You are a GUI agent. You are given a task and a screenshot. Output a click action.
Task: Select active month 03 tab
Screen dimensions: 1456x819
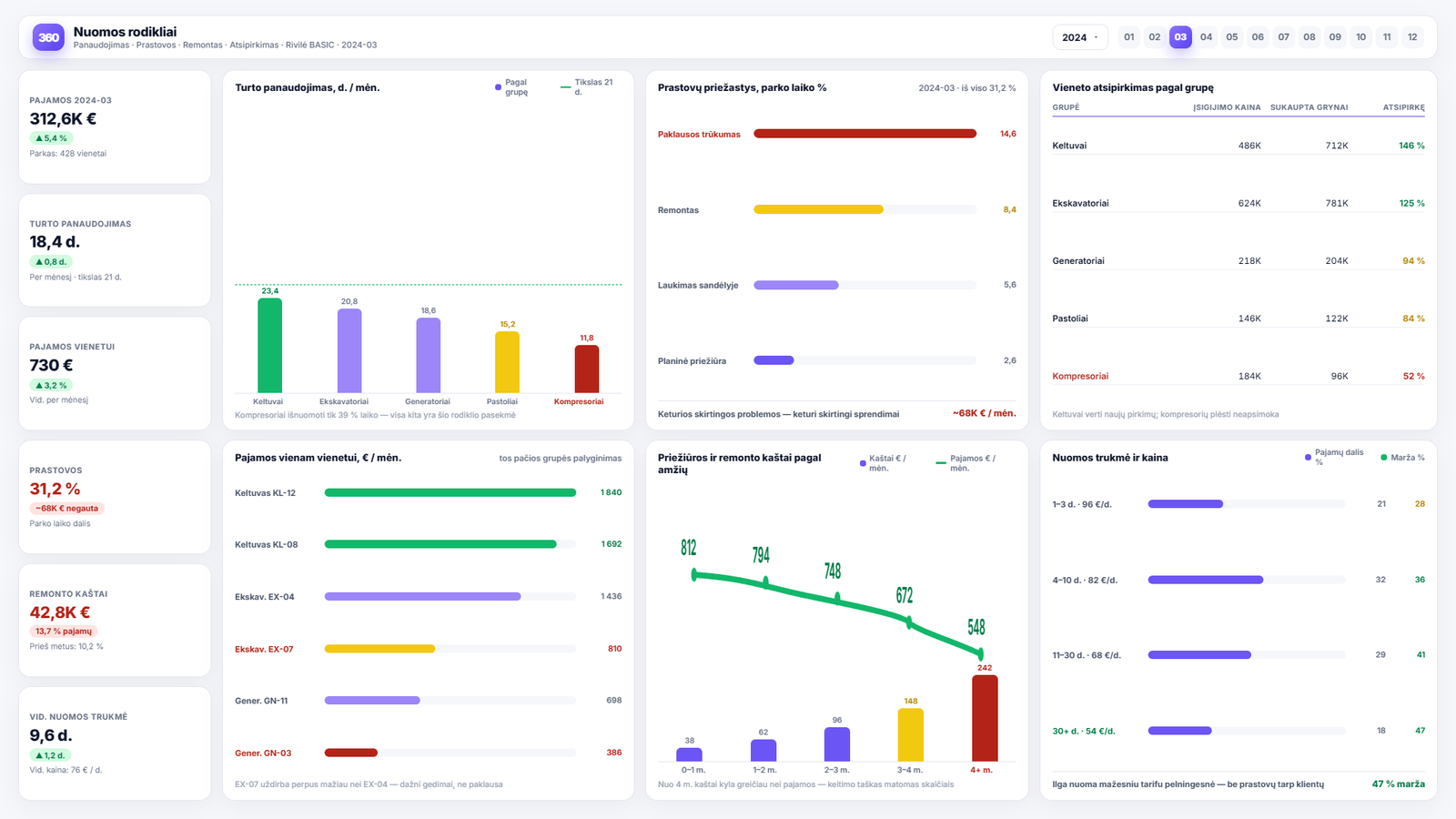click(x=1180, y=37)
